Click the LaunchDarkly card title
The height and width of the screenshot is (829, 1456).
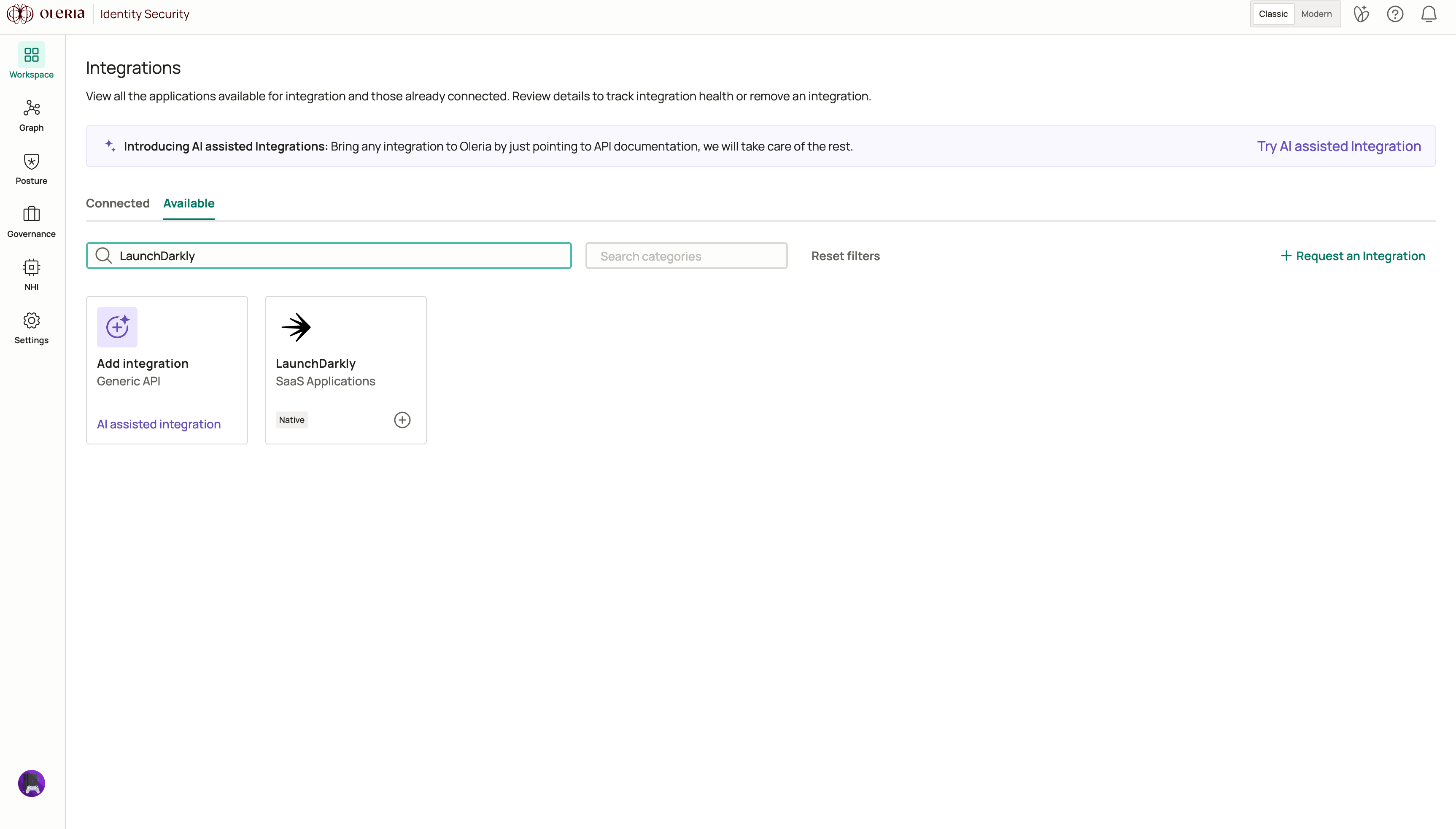pos(315,363)
